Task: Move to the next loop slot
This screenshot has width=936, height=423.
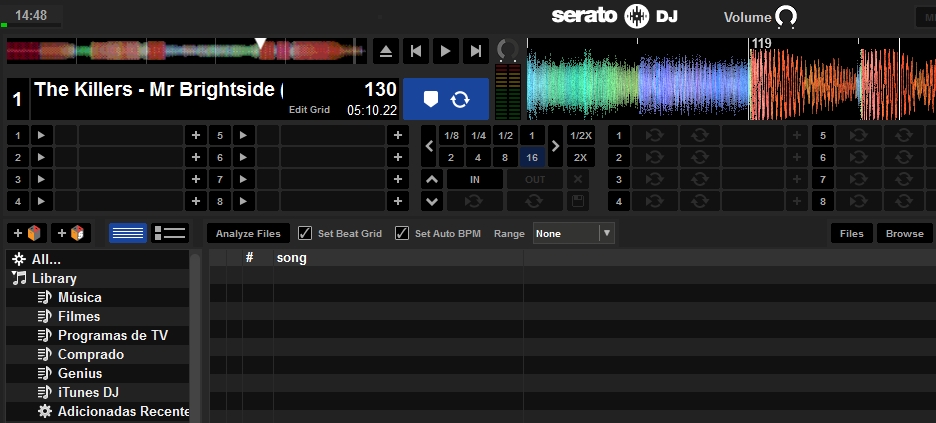Action: click(432, 201)
